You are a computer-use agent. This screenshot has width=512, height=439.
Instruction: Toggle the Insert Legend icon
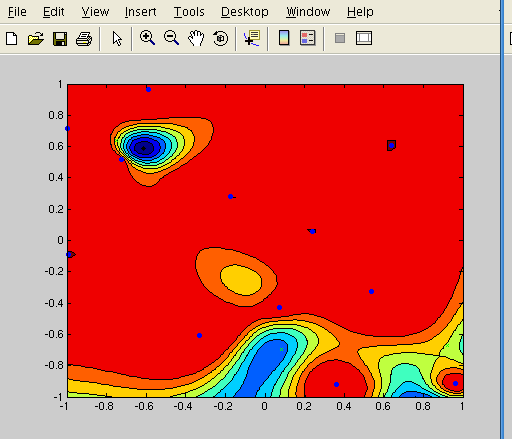pyautogui.click(x=307, y=38)
